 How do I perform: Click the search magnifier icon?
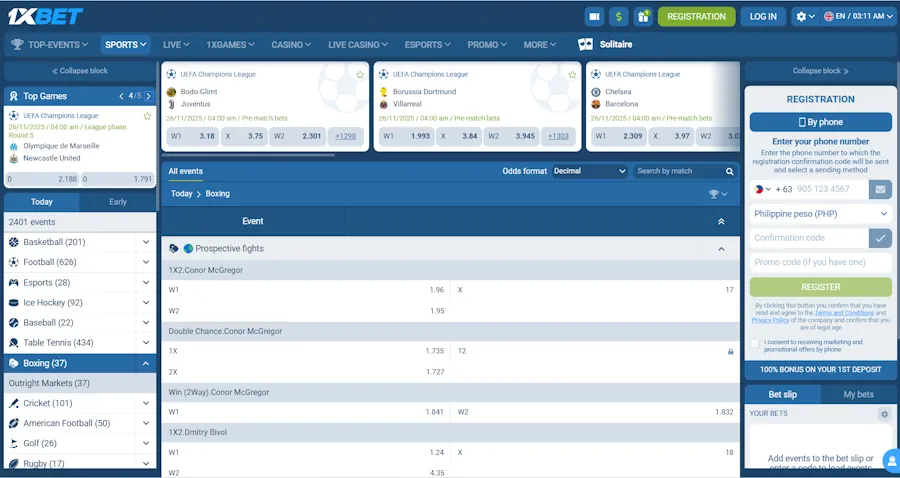(730, 171)
